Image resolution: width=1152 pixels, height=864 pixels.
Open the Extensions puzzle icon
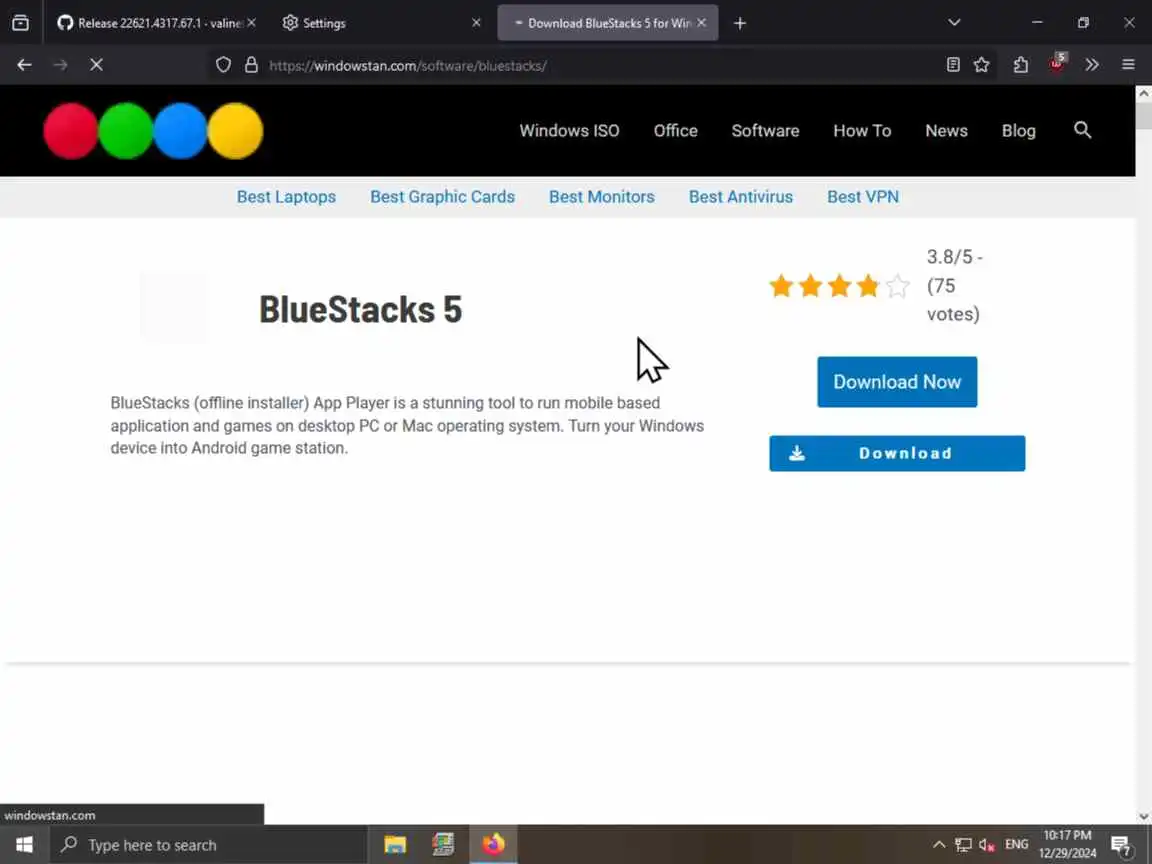[x=1020, y=65]
